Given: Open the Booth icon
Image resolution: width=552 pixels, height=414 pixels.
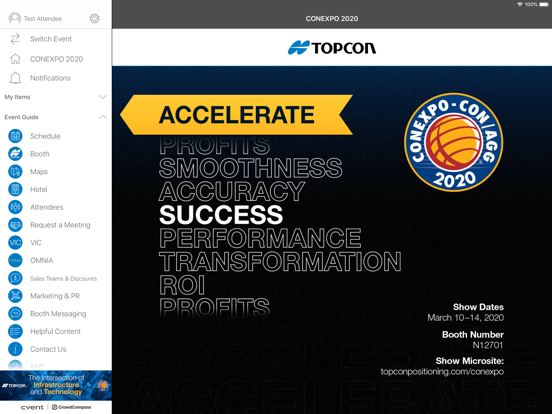Looking at the screenshot, I should 15,154.
